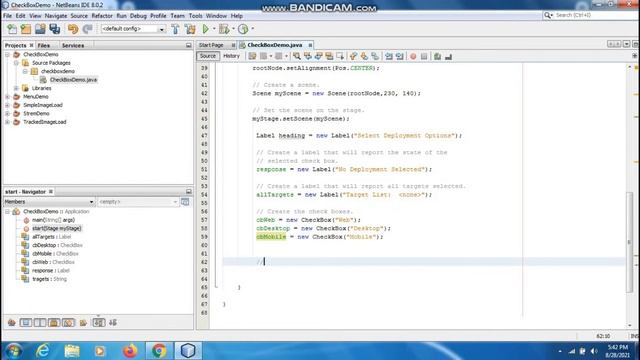Click the Clean and Build icon
Image resolution: width=640 pixels, height=360 pixels.
190,29
